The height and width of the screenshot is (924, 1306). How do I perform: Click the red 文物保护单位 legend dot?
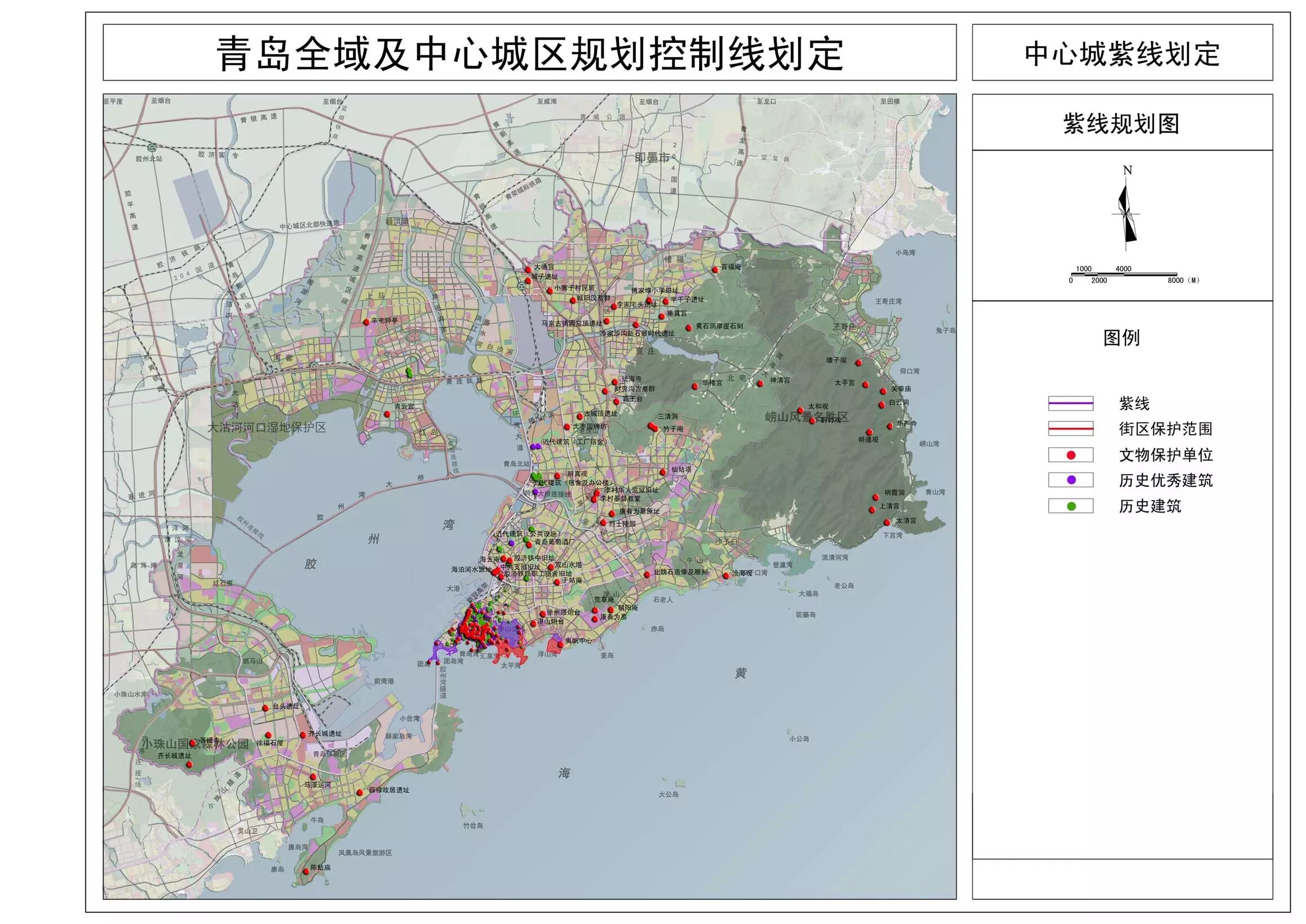(1070, 455)
